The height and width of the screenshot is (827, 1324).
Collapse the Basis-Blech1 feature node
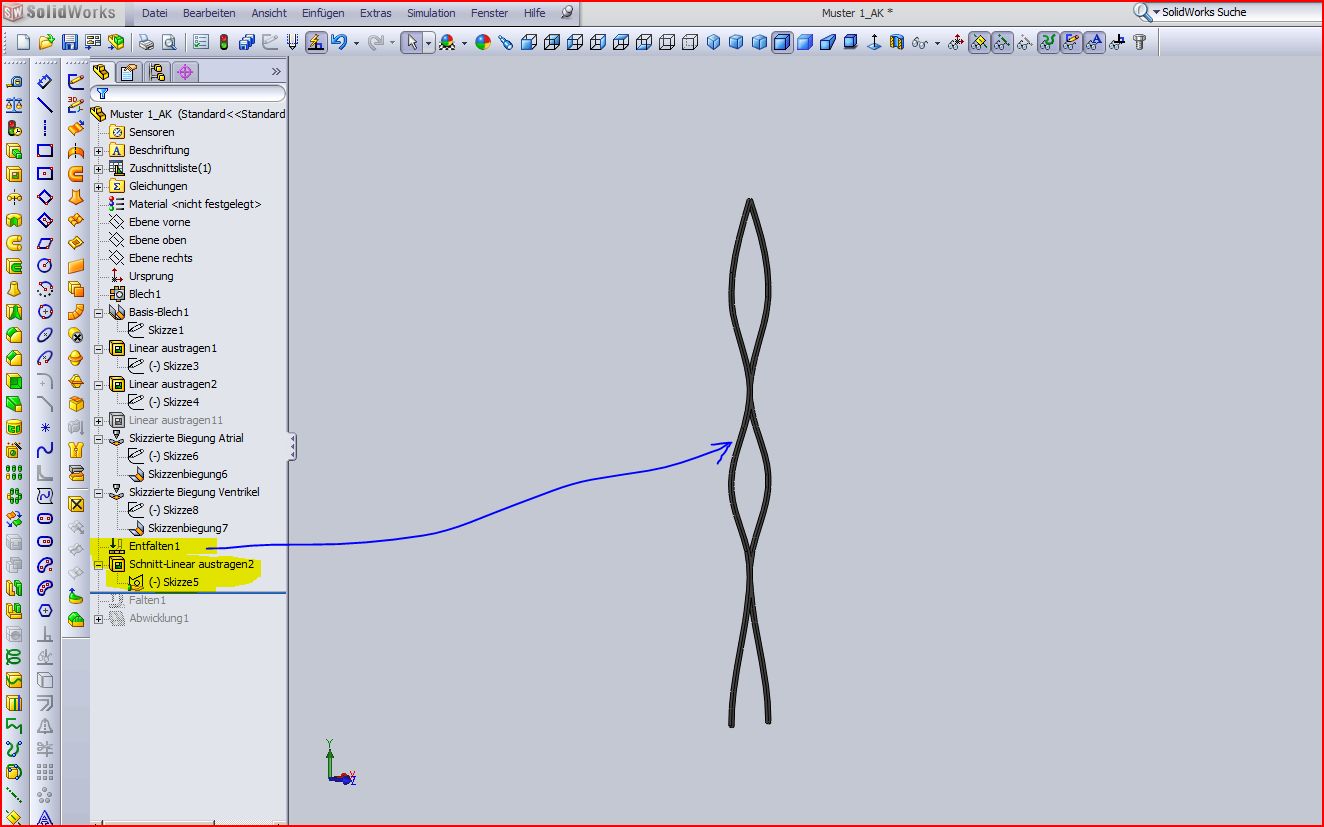point(99,313)
